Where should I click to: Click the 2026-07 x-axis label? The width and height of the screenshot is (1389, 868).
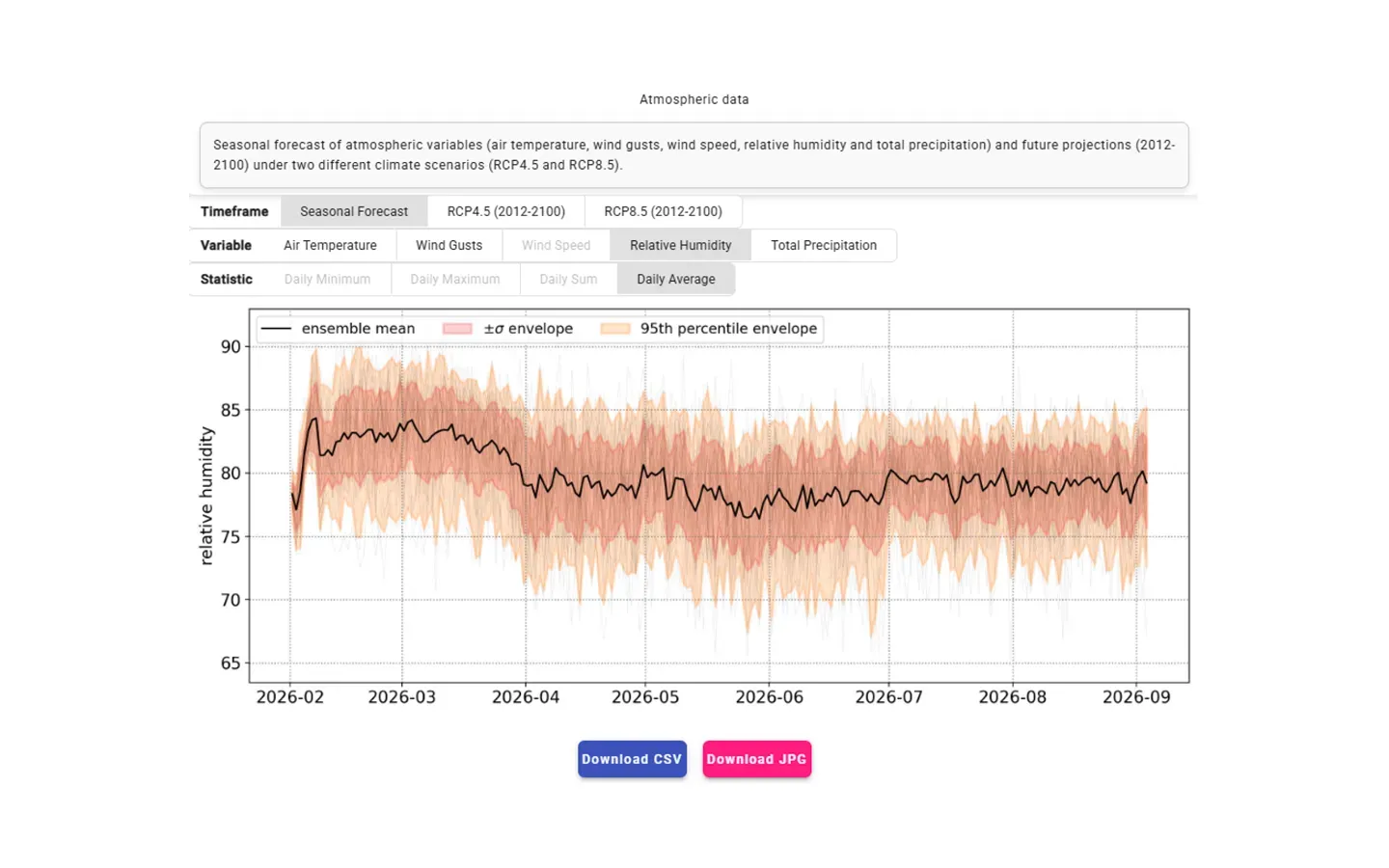pos(889,697)
